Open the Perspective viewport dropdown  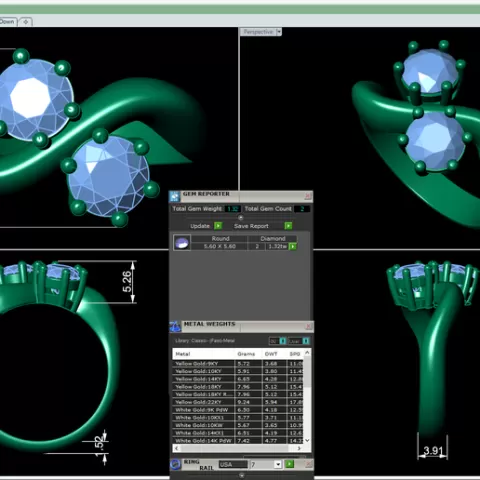tap(279, 32)
